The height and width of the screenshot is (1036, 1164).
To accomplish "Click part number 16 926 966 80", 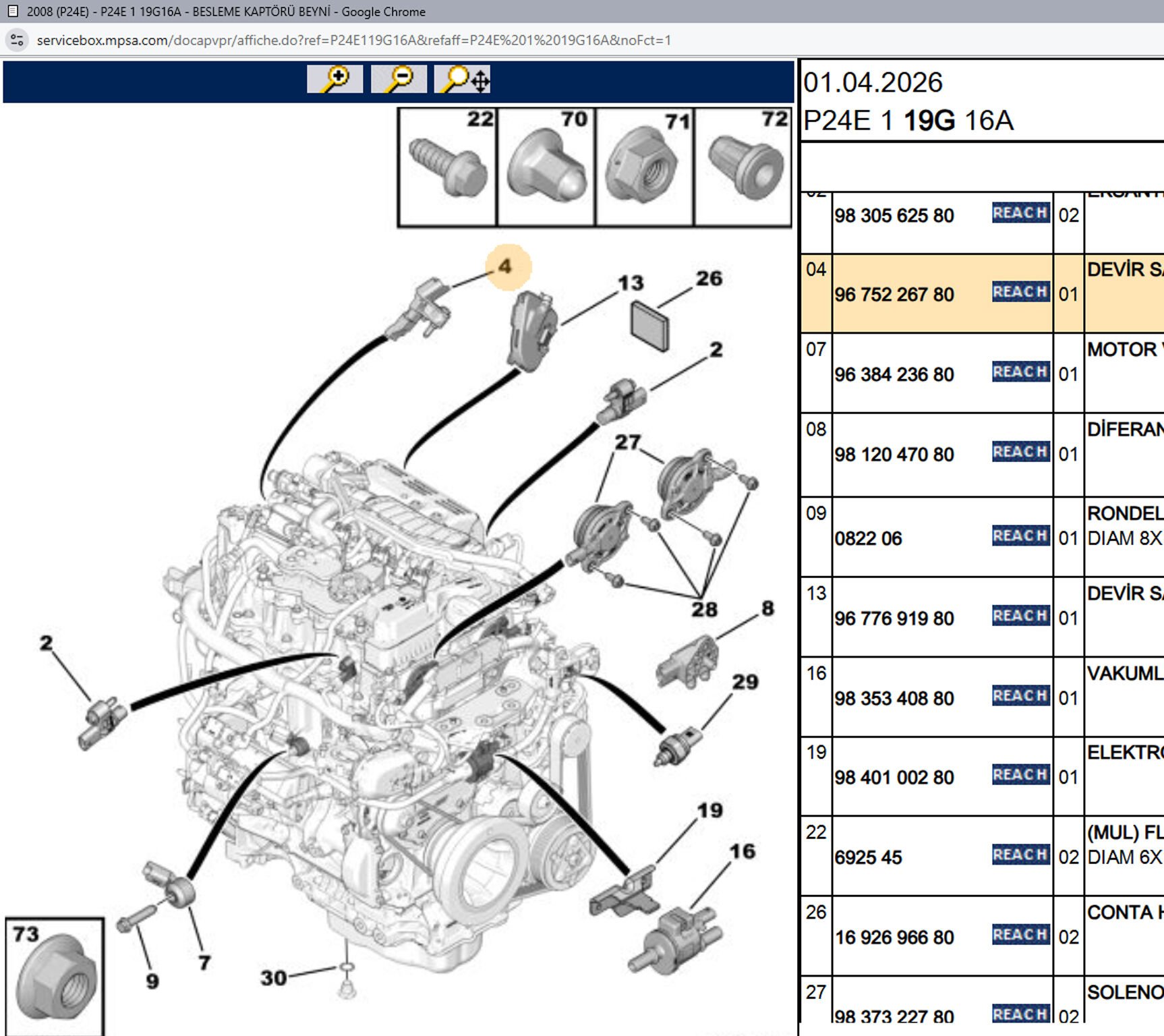I will [x=894, y=938].
